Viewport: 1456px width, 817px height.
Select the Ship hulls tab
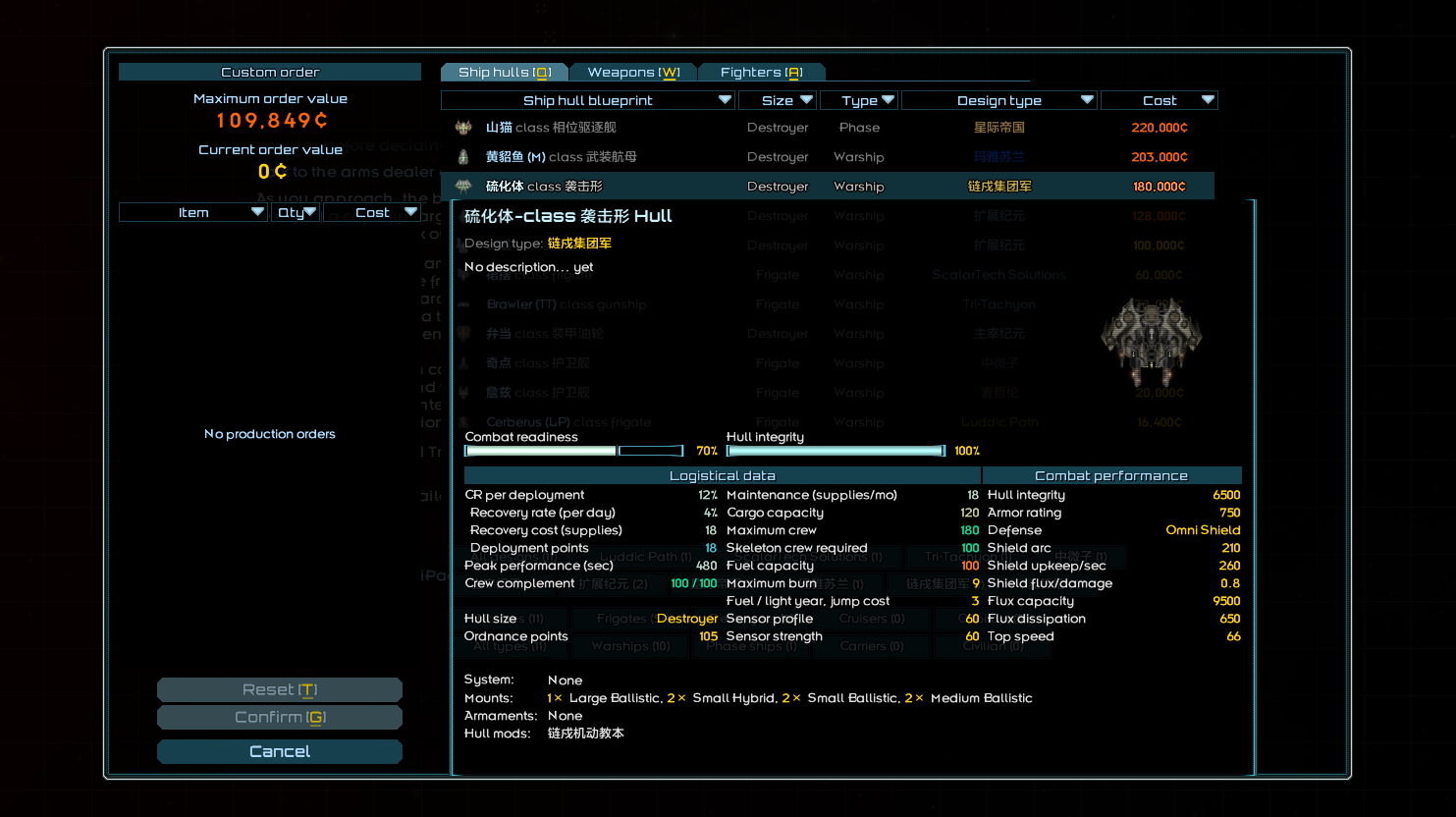(x=505, y=72)
